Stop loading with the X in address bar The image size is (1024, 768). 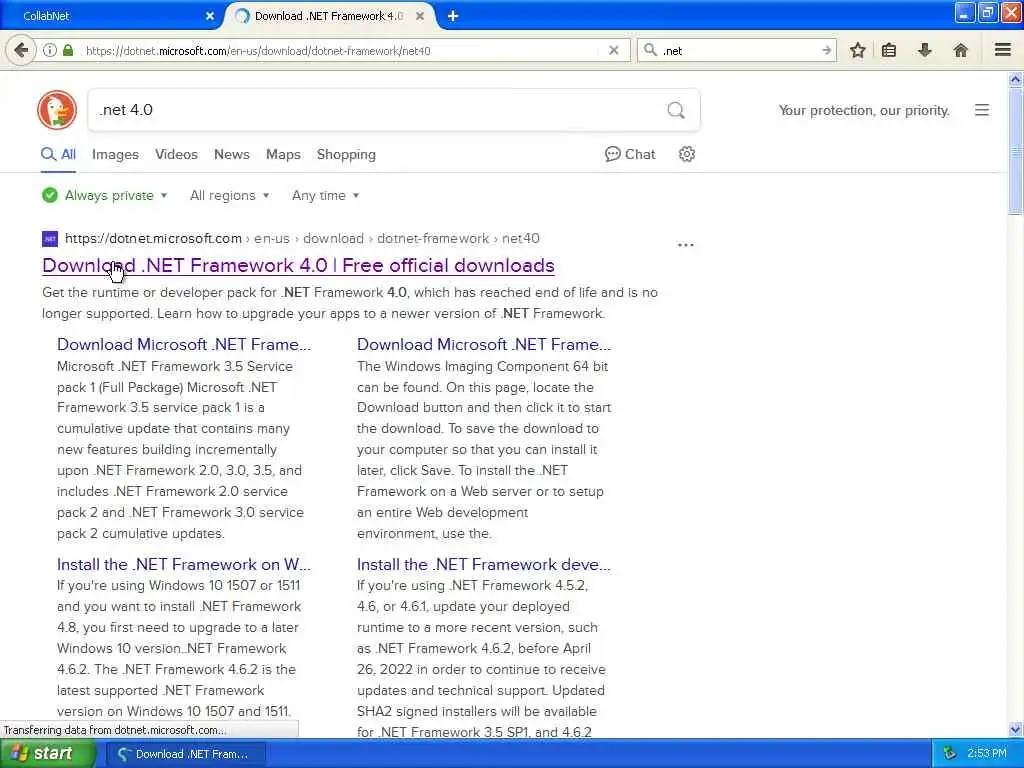tap(613, 50)
